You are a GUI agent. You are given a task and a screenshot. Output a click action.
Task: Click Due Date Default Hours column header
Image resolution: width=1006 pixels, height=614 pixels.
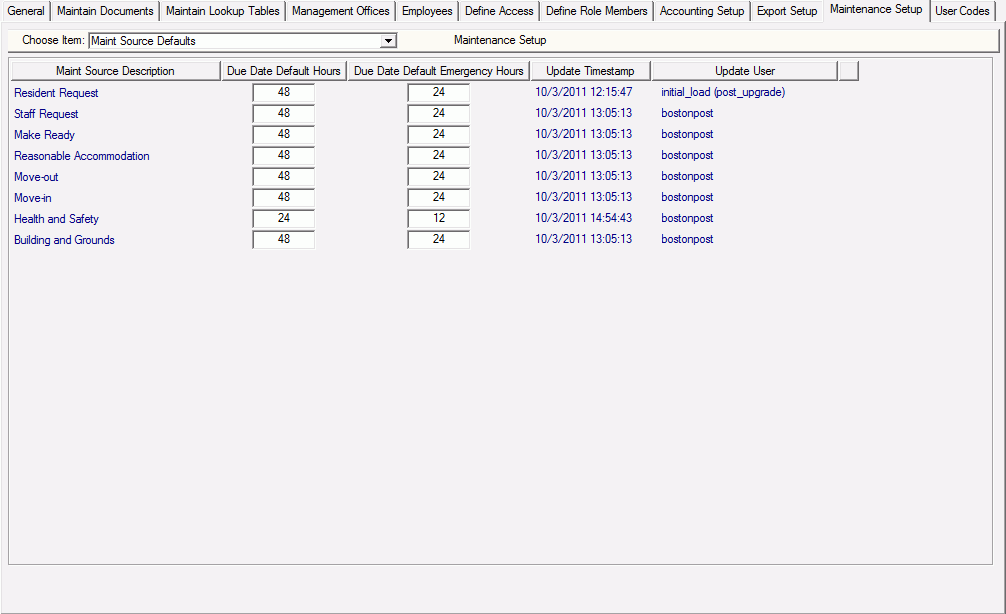click(284, 71)
